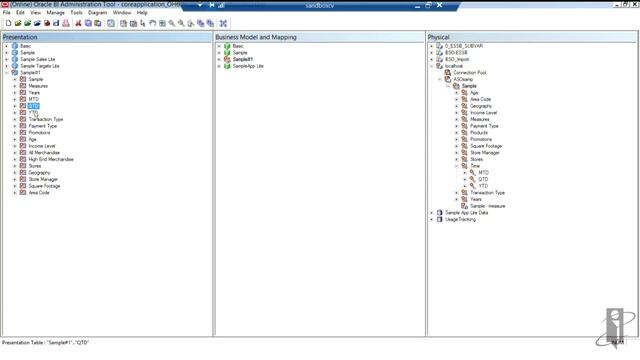The image size is (640, 360).
Task: Click the last toolbar icon with blue arrows
Action: tap(223, 23)
